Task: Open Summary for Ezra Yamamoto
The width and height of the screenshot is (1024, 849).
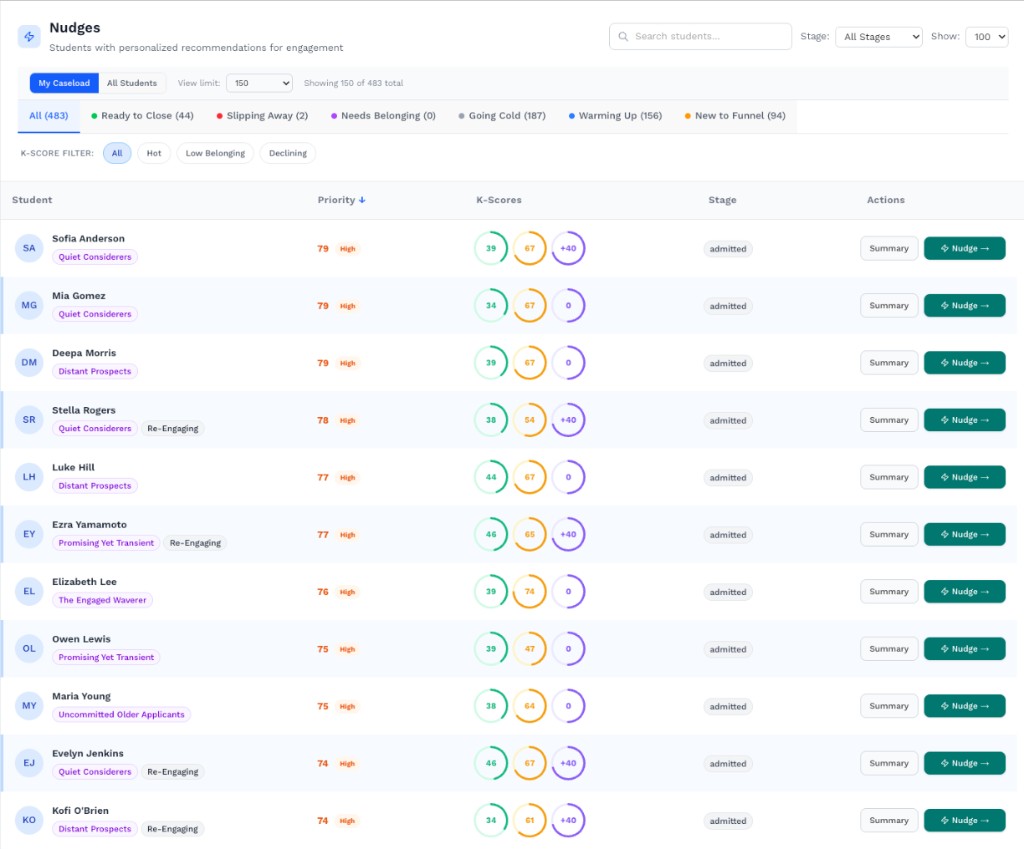Action: [889, 534]
